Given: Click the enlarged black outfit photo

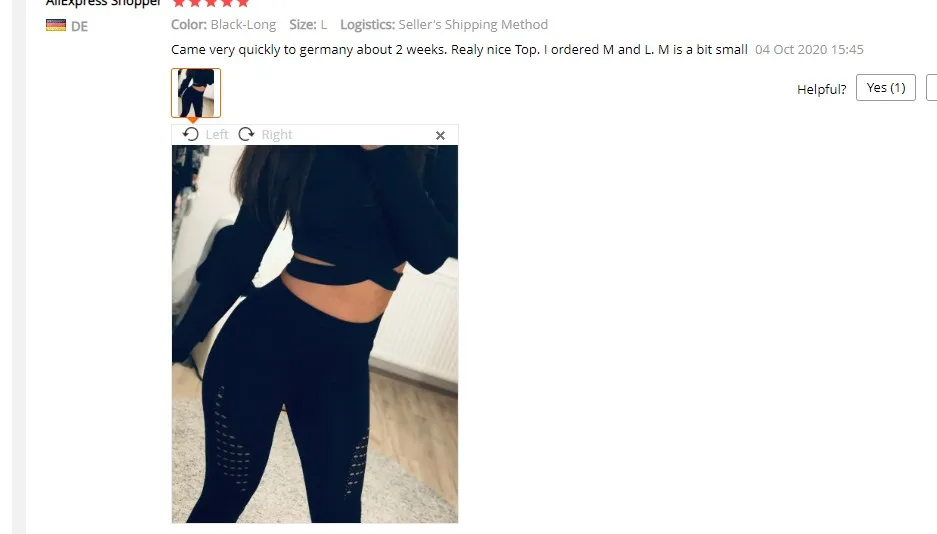Looking at the screenshot, I should click(315, 334).
